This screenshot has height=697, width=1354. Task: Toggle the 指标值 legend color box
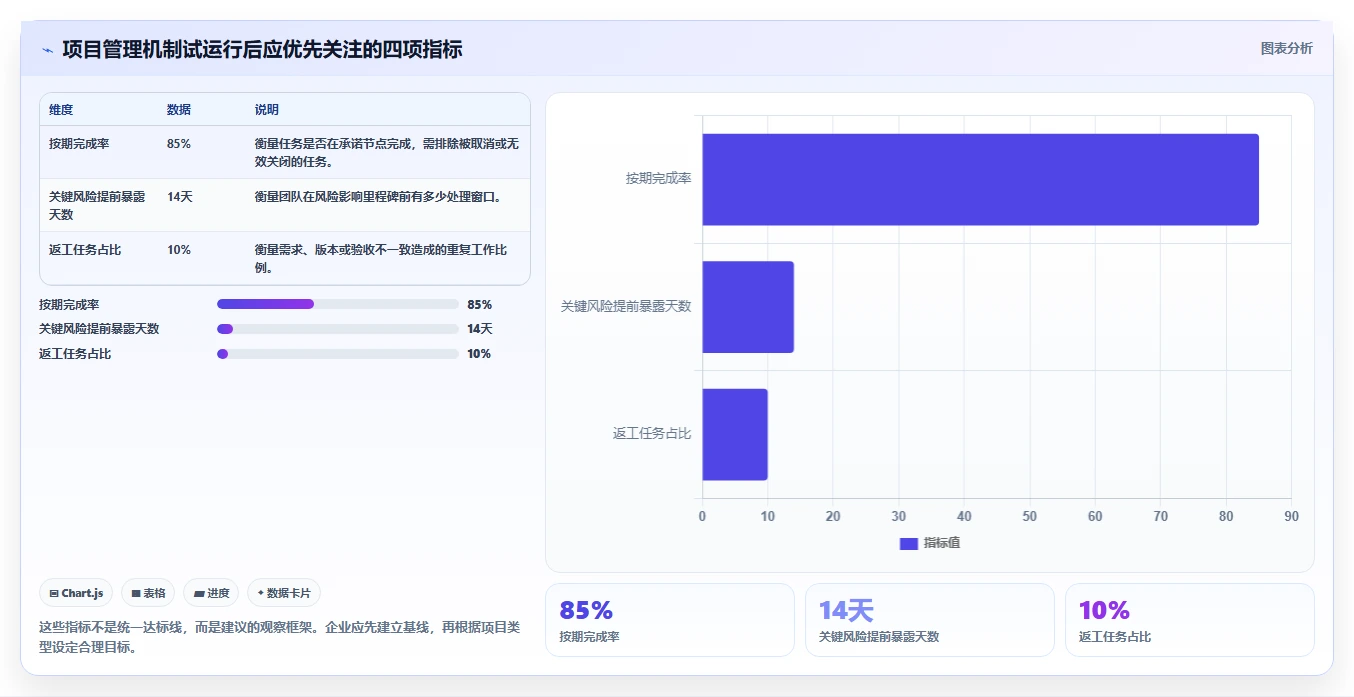[x=909, y=543]
